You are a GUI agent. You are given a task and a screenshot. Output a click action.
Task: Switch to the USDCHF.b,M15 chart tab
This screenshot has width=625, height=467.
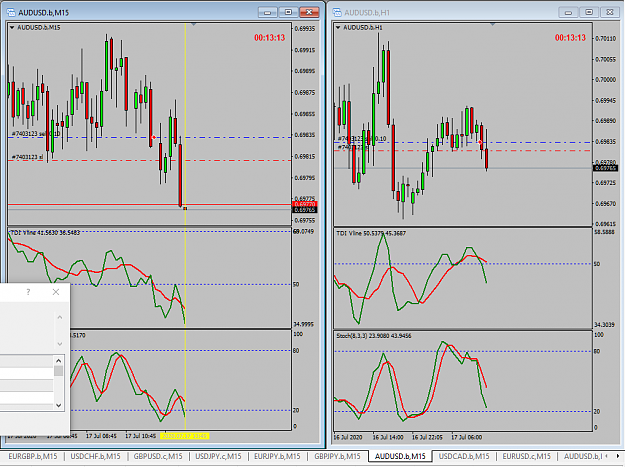(95, 456)
